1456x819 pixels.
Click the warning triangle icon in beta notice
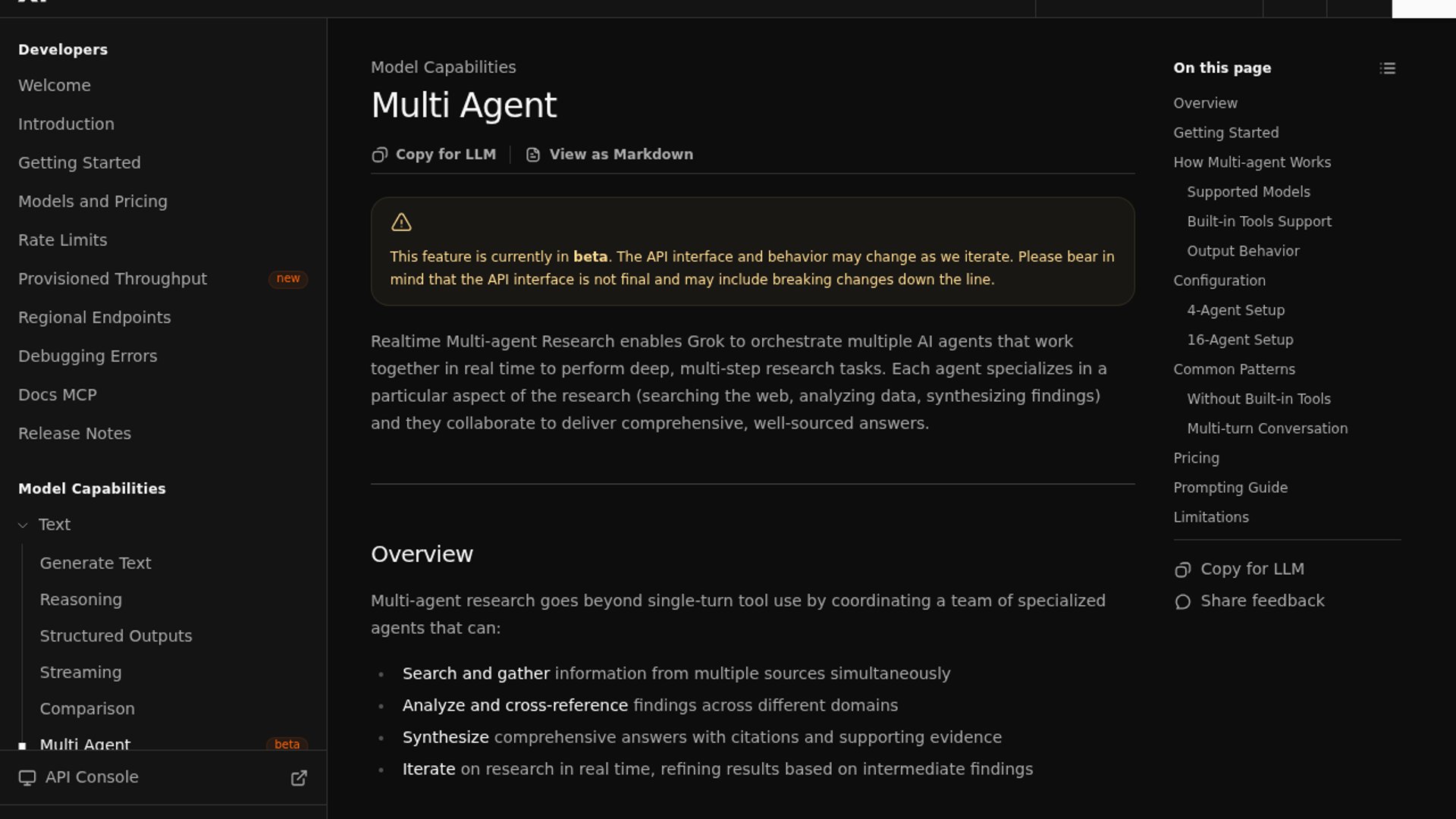pyautogui.click(x=401, y=222)
